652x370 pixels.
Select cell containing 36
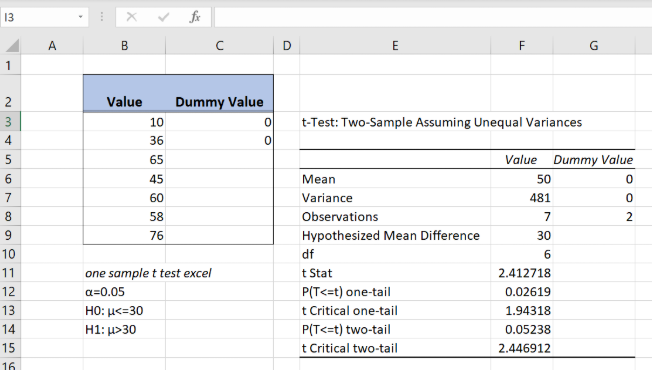click(124, 141)
